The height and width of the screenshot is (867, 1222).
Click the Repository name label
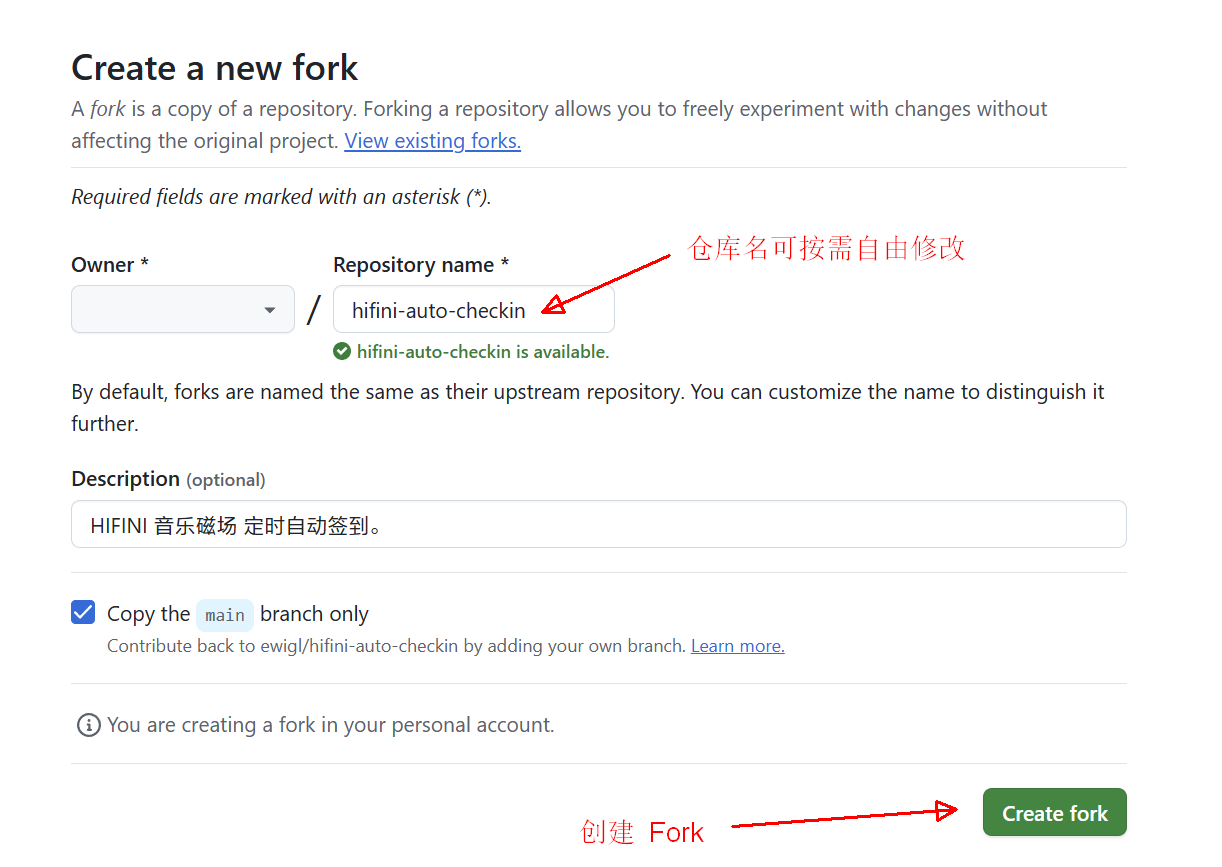click(x=421, y=265)
